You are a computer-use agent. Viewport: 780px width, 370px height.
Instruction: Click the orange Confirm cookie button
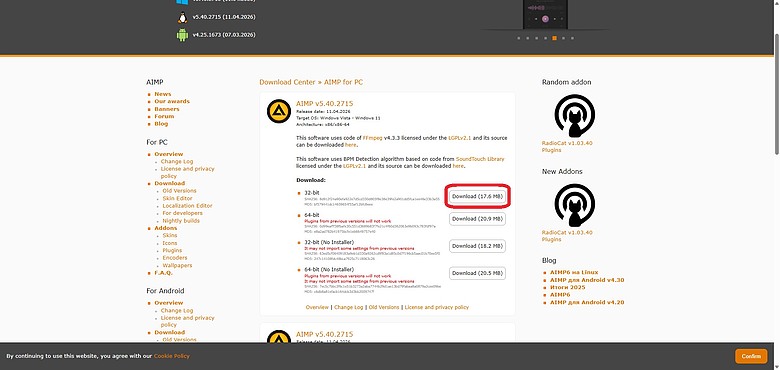coord(751,356)
